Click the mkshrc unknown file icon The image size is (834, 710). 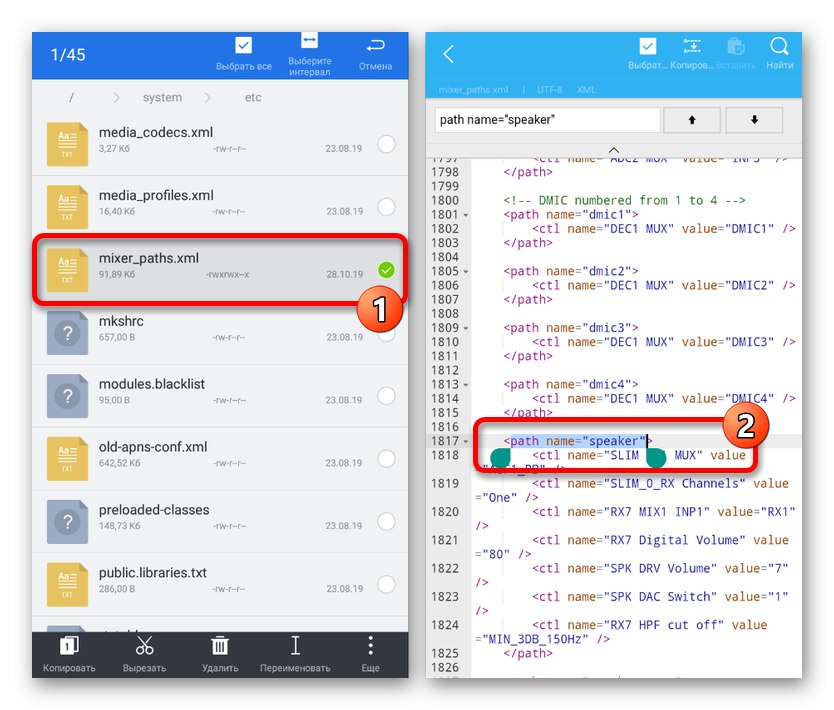point(67,333)
